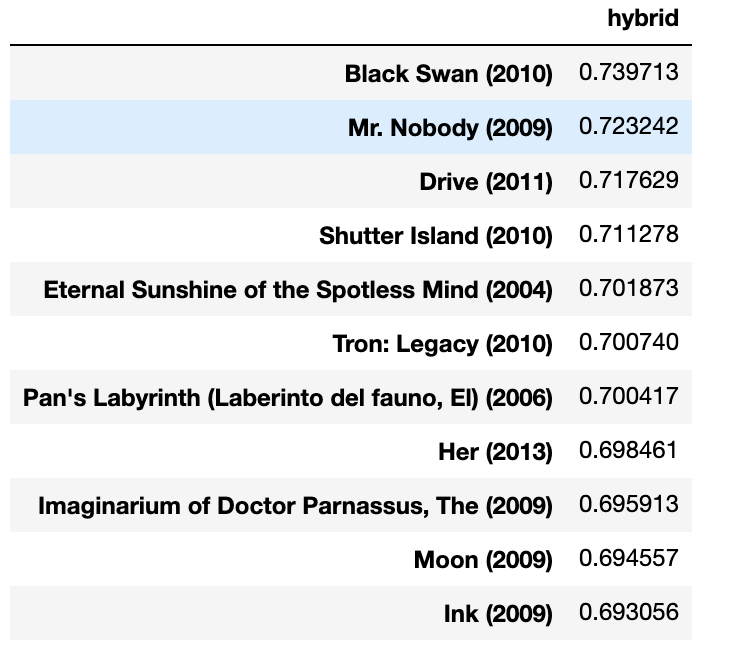Select Eternal Sunshine of the Spotless Mind row
The height and width of the screenshot is (654, 732).
[x=298, y=289]
